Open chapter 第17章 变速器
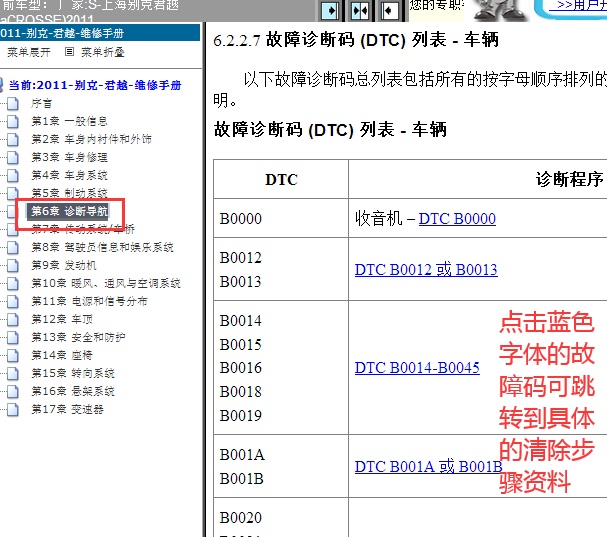607x537 pixels. click(x=67, y=409)
